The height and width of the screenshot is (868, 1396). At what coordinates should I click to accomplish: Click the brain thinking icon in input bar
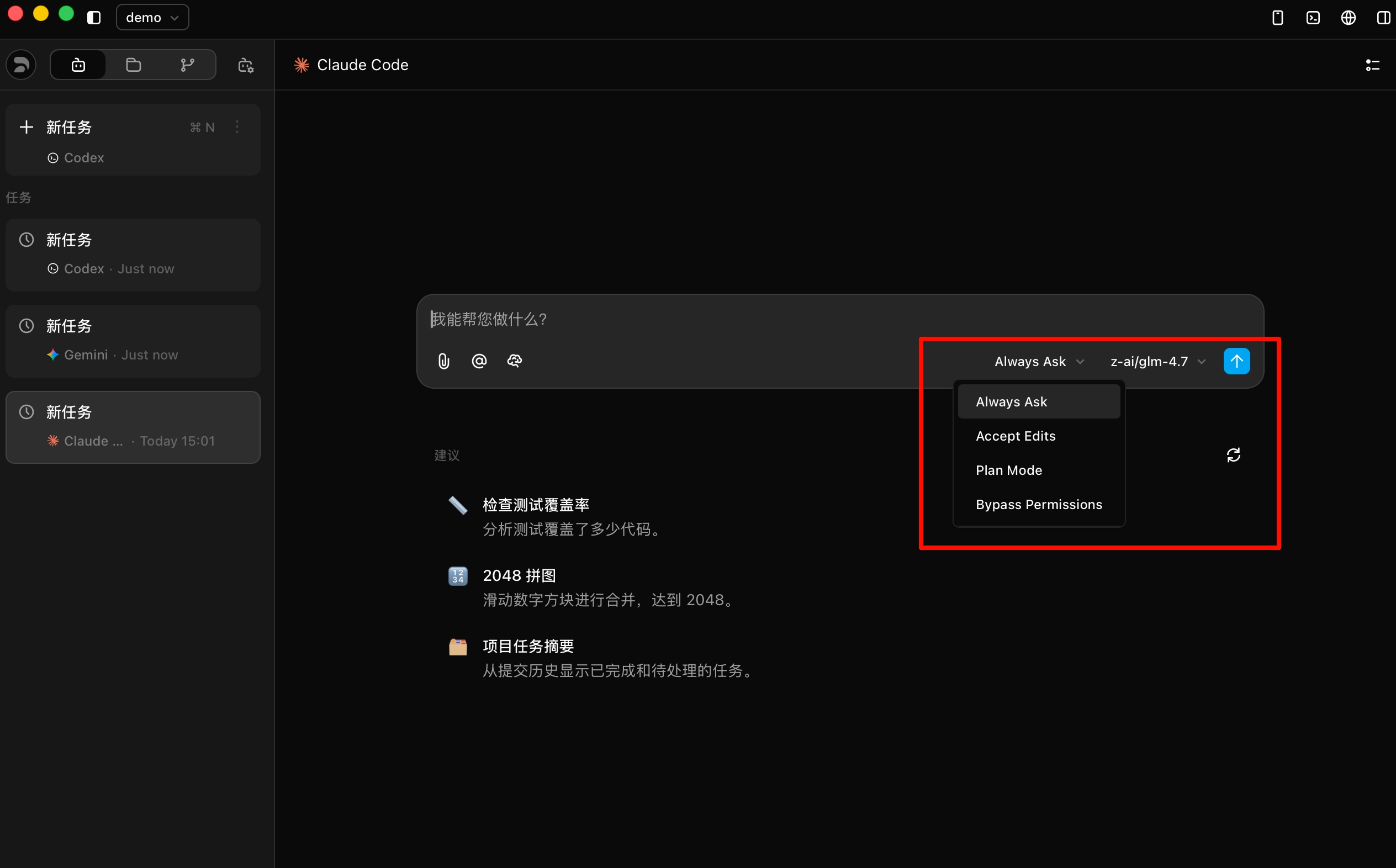pyautogui.click(x=514, y=361)
